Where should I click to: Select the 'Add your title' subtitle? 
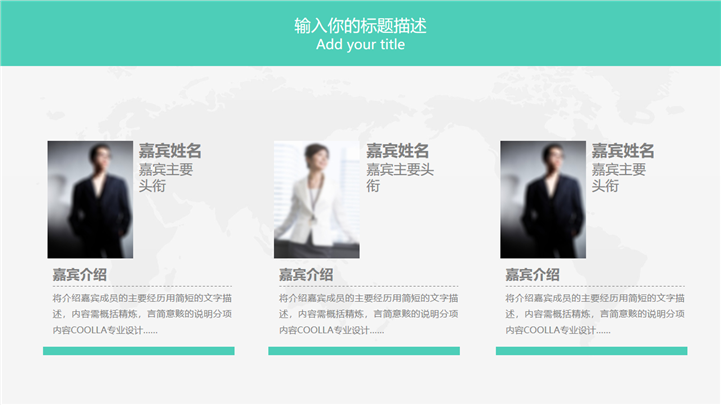[x=360, y=45]
